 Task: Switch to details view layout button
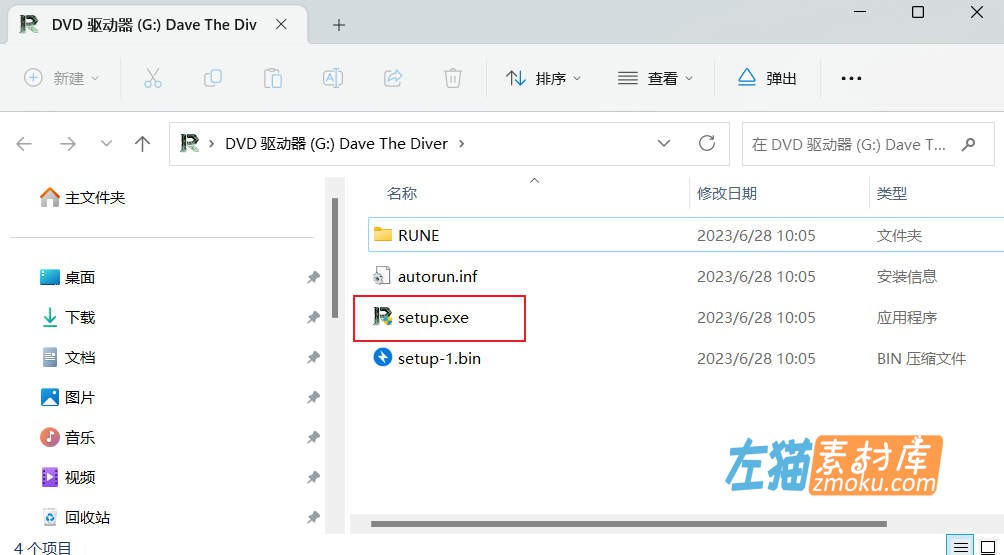coord(960,547)
